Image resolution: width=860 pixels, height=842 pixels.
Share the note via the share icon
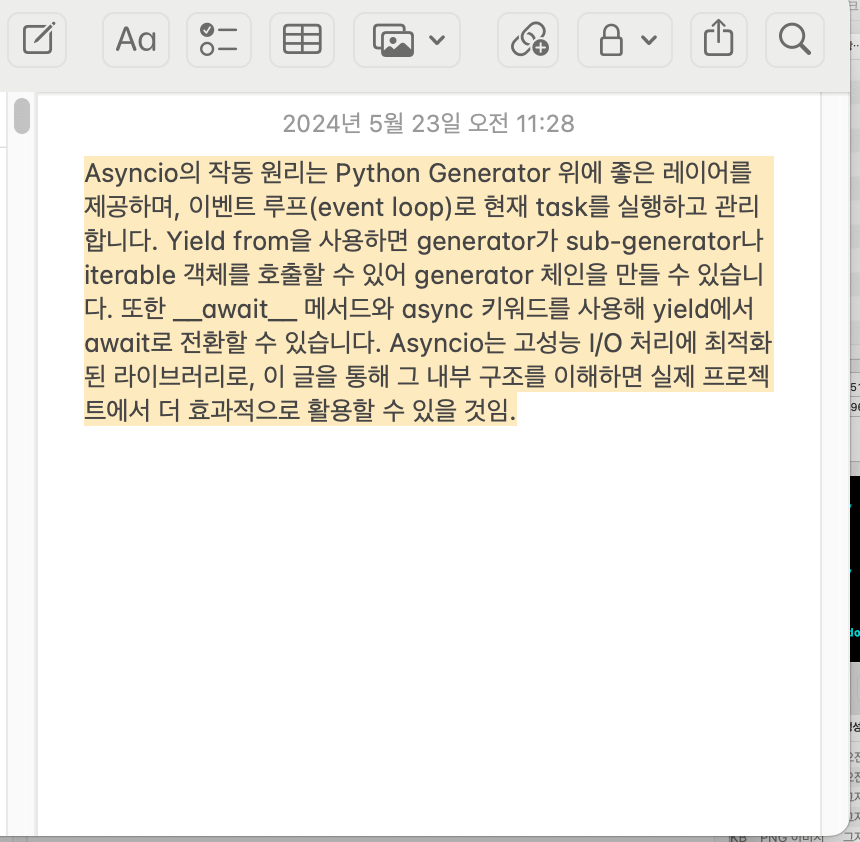(718, 40)
